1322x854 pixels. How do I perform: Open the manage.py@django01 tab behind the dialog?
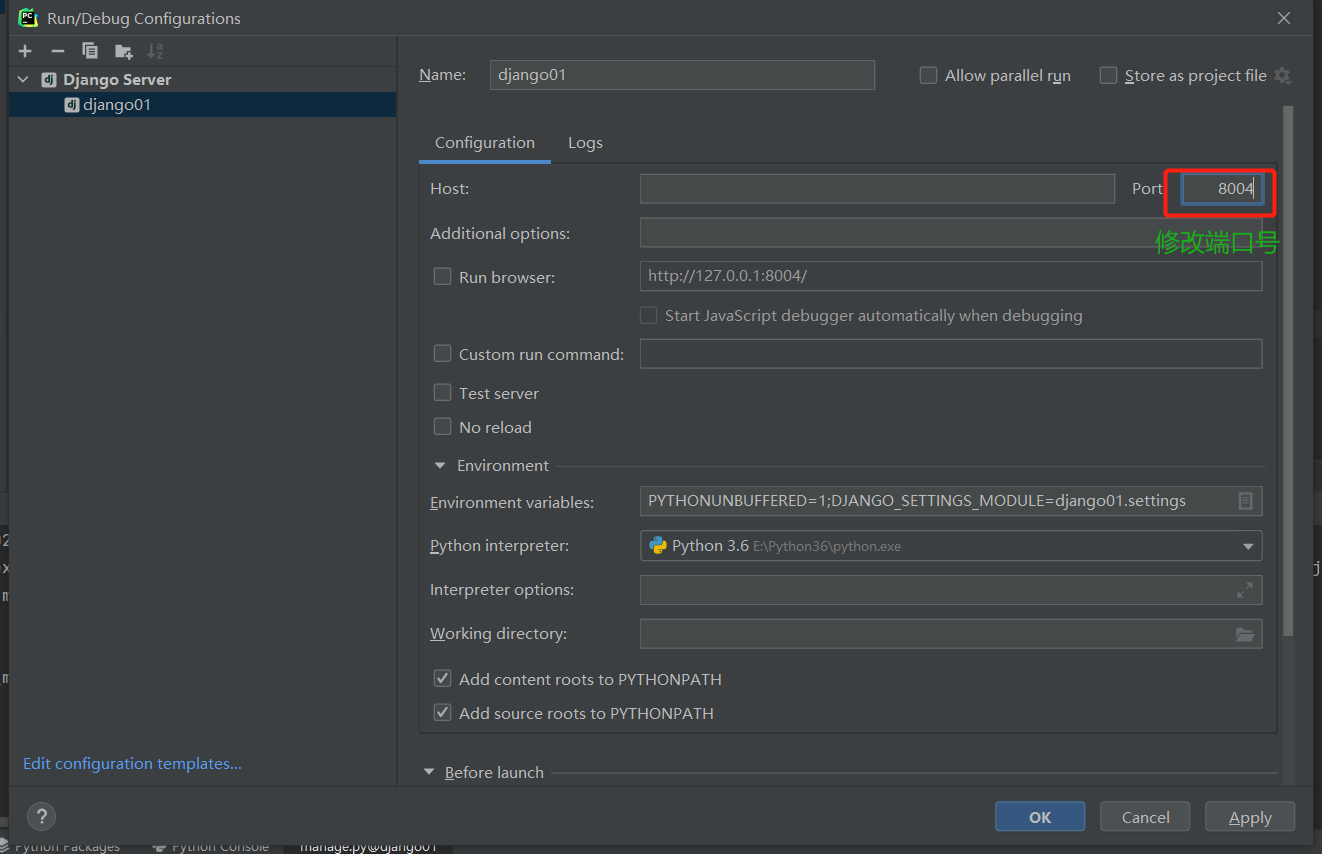pyautogui.click(x=368, y=847)
